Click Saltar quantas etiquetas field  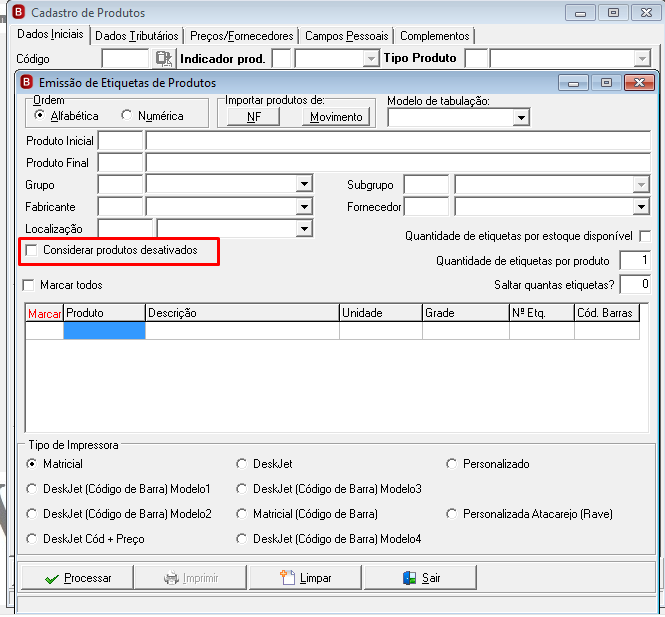coord(635,284)
